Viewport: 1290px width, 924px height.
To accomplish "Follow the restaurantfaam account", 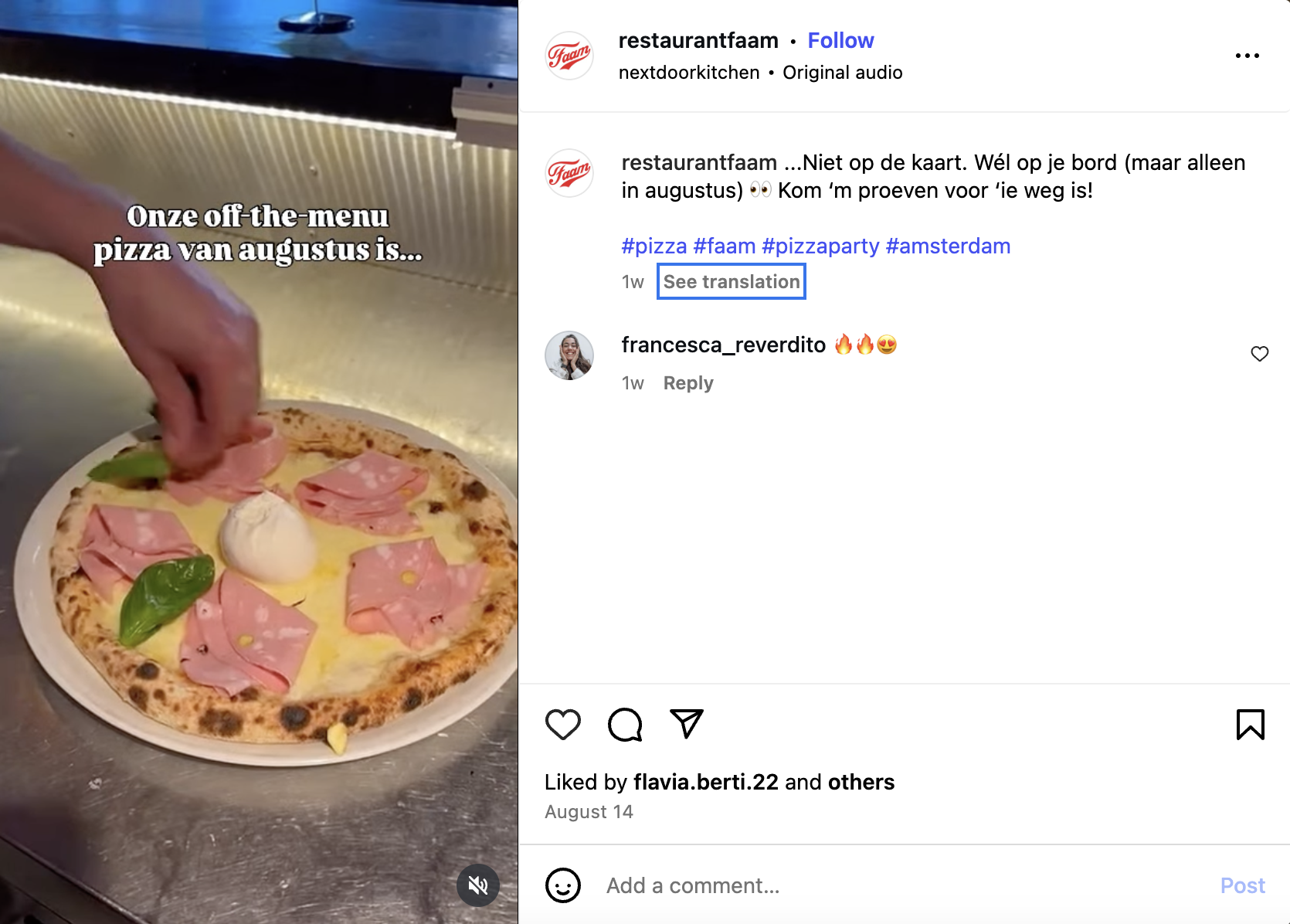I will tap(840, 40).
